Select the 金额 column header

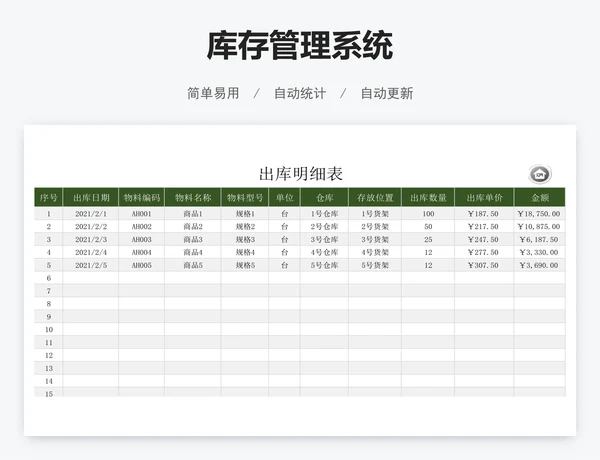pyautogui.click(x=540, y=197)
